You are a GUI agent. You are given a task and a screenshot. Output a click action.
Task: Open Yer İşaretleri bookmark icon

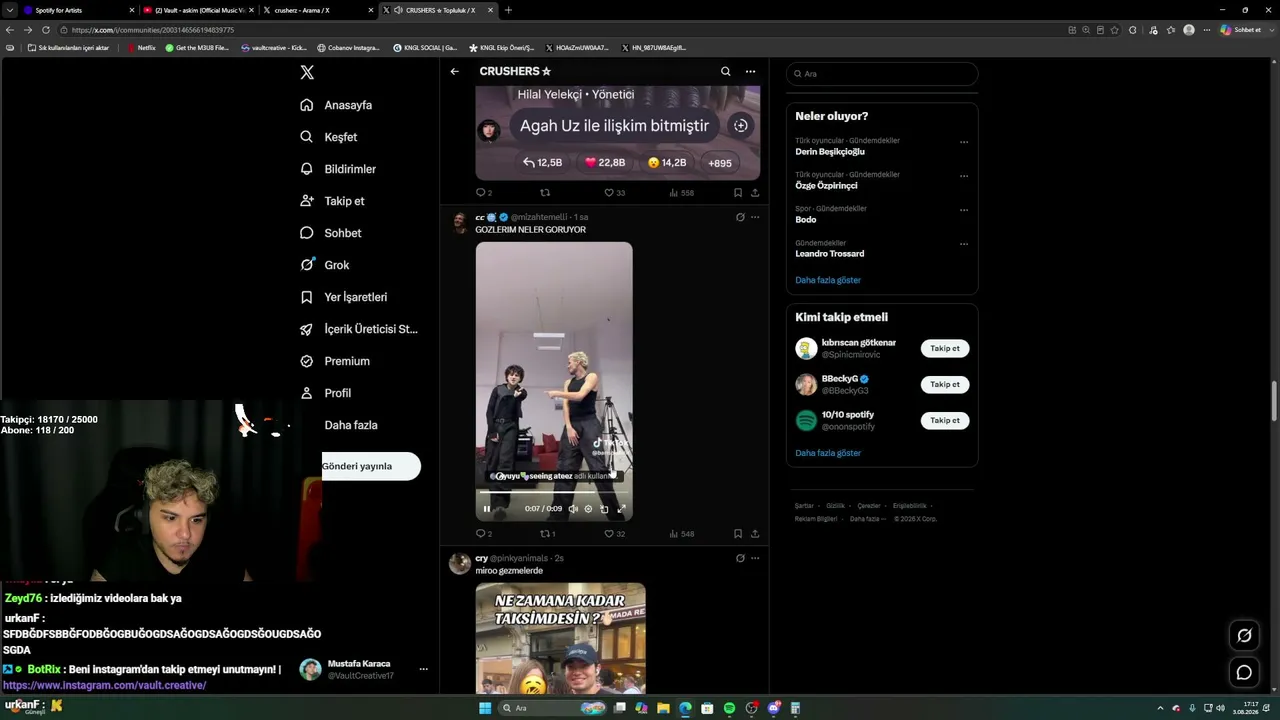click(307, 297)
